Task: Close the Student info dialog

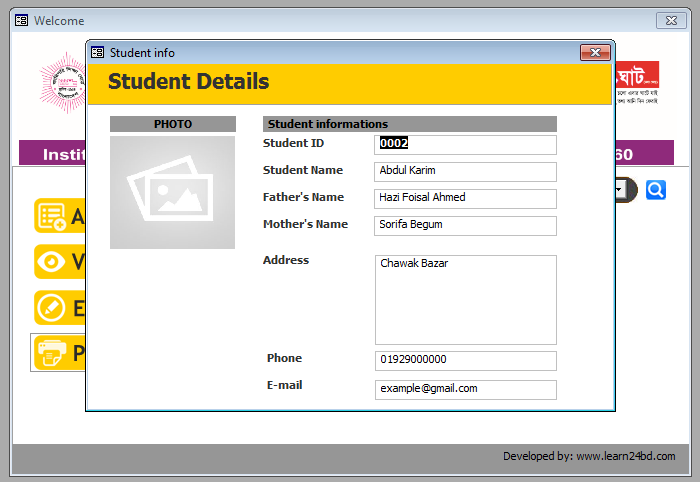Action: (595, 53)
